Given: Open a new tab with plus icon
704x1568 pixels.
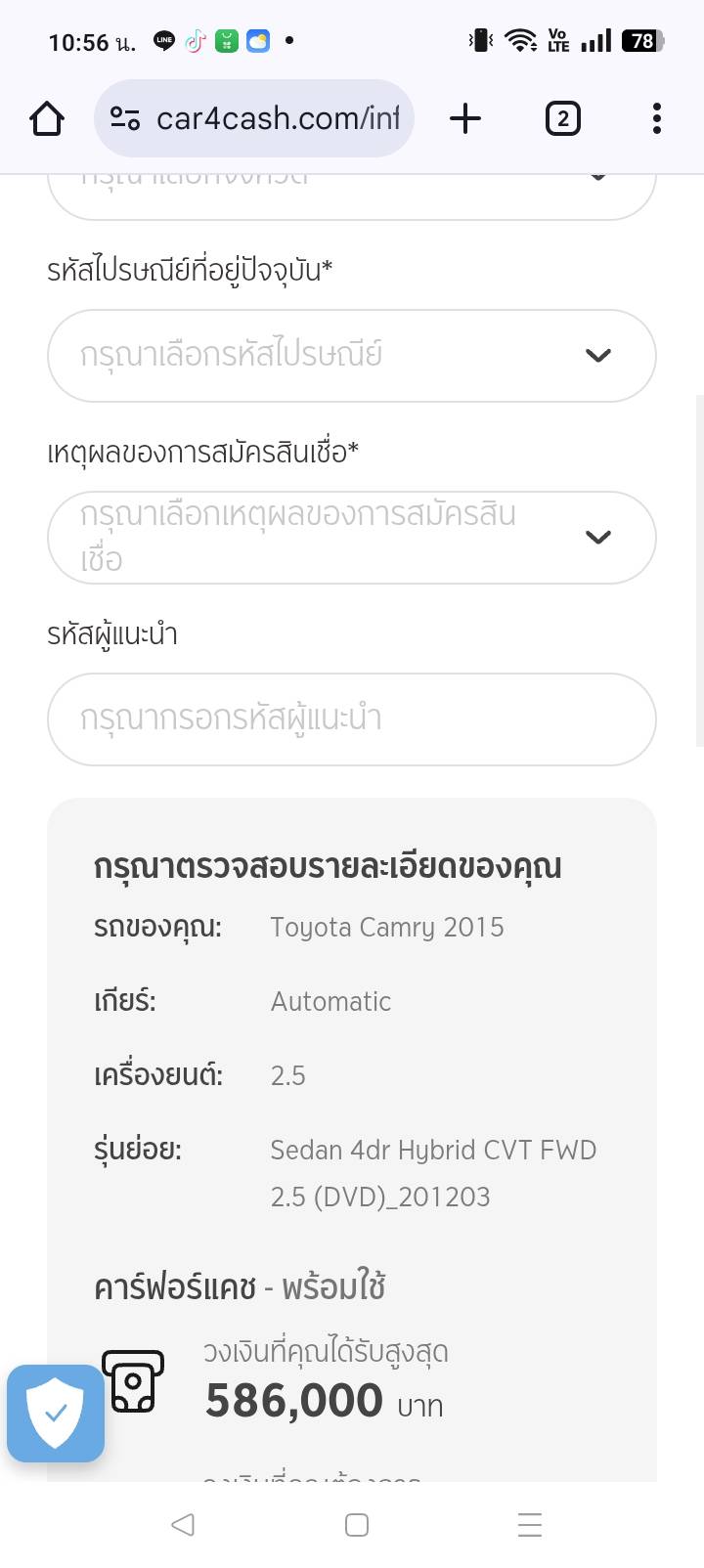Looking at the screenshot, I should (x=465, y=119).
